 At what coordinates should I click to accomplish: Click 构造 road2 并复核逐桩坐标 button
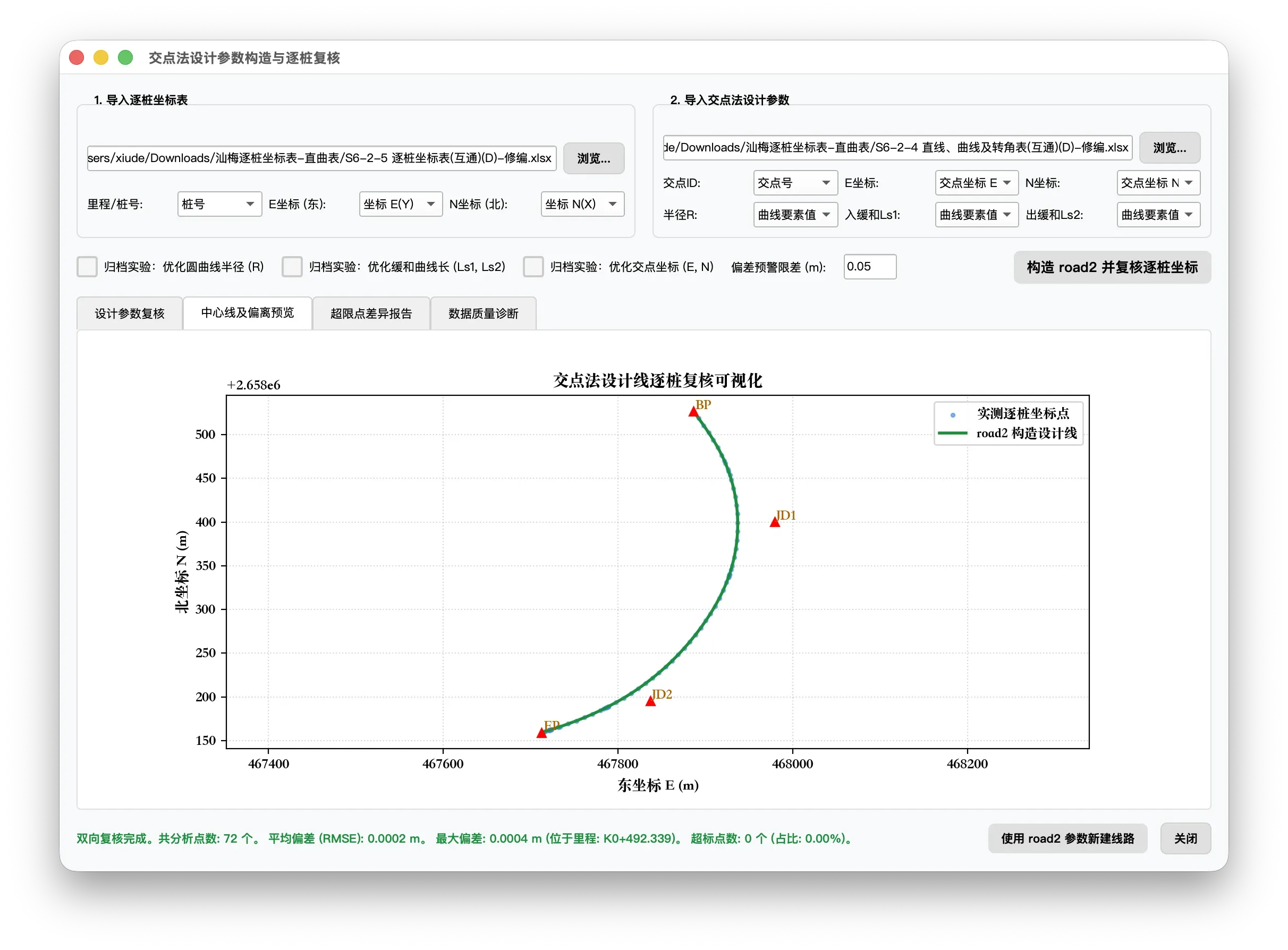pyautogui.click(x=1112, y=267)
